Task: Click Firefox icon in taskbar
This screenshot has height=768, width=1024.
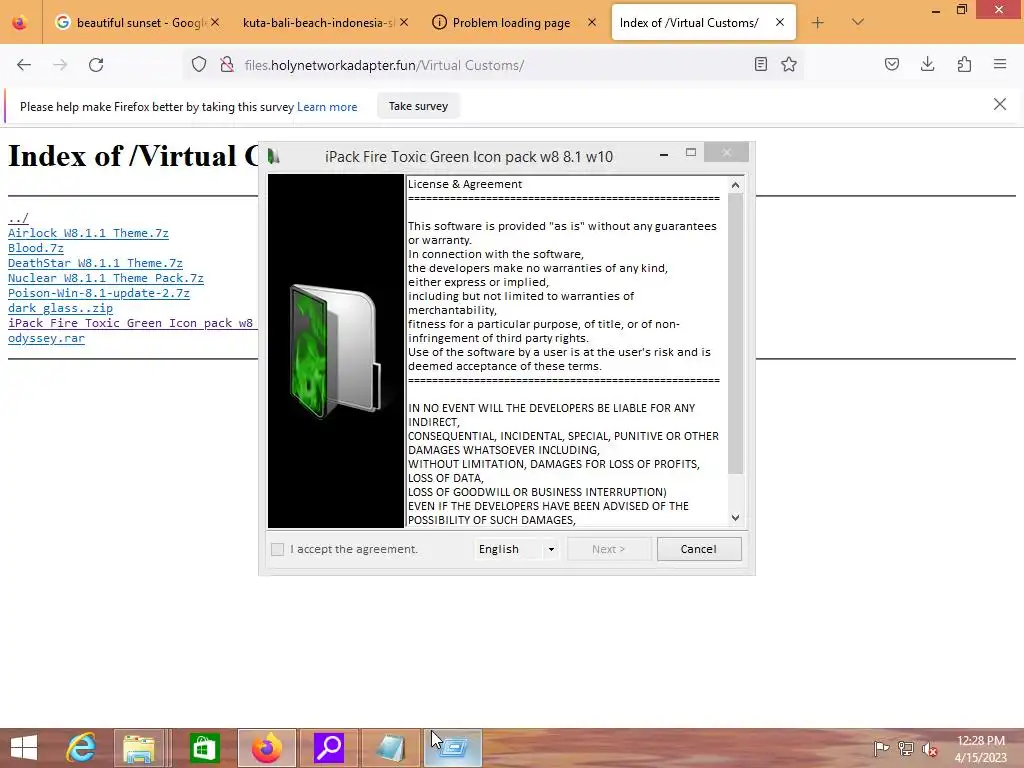Action: (267, 748)
